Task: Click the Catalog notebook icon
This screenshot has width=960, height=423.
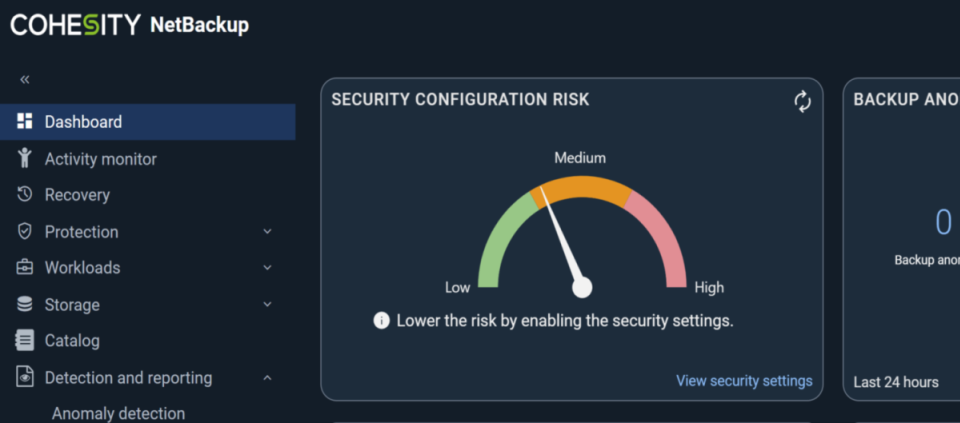Action: [x=24, y=340]
